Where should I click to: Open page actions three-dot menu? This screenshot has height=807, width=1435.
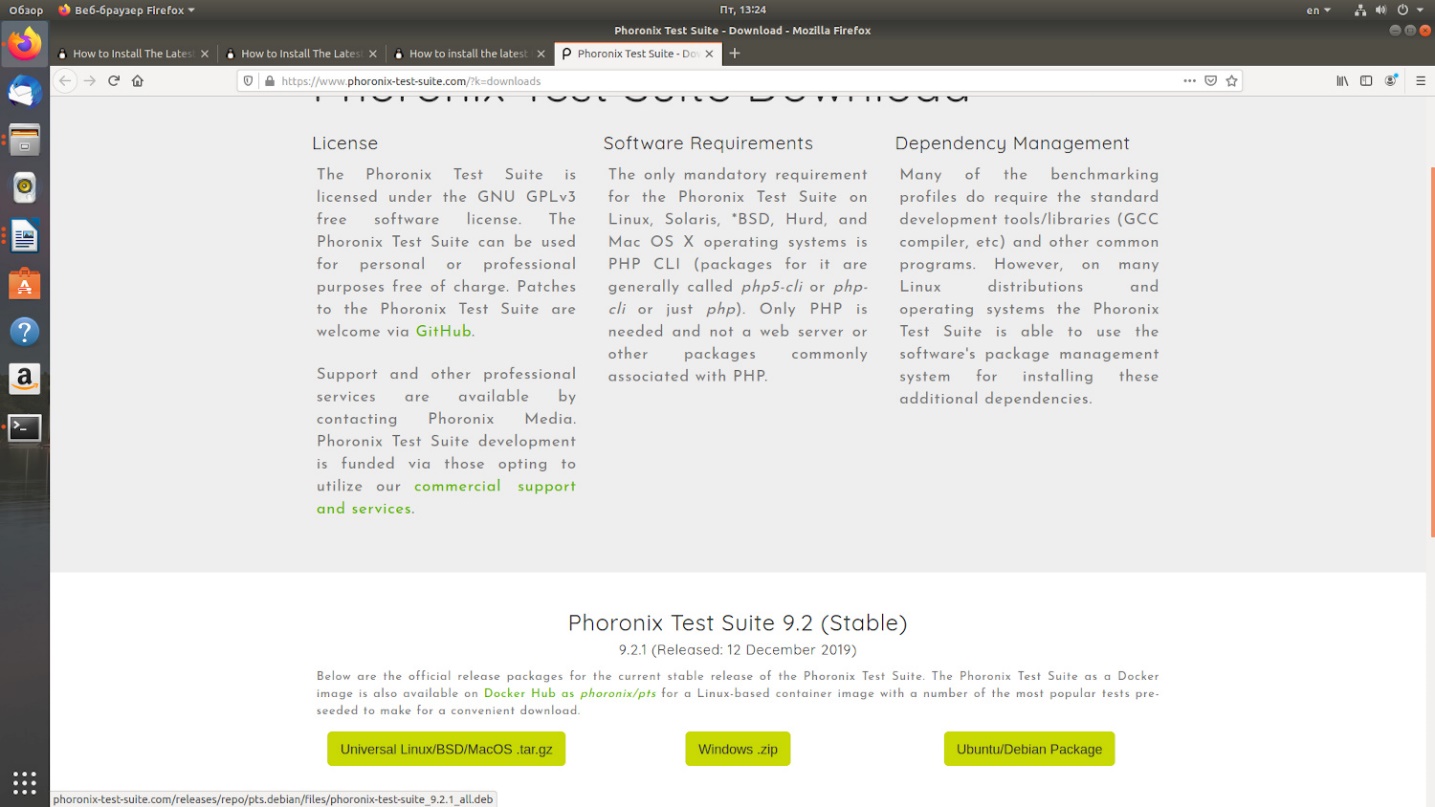pos(1189,81)
